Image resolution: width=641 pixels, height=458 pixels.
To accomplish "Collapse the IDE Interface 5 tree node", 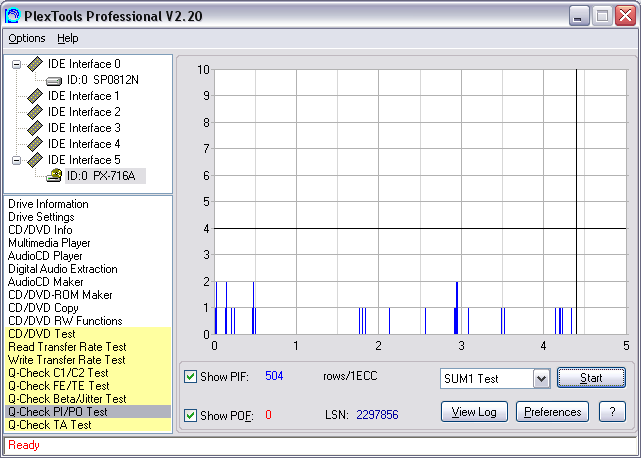I will pos(16,160).
